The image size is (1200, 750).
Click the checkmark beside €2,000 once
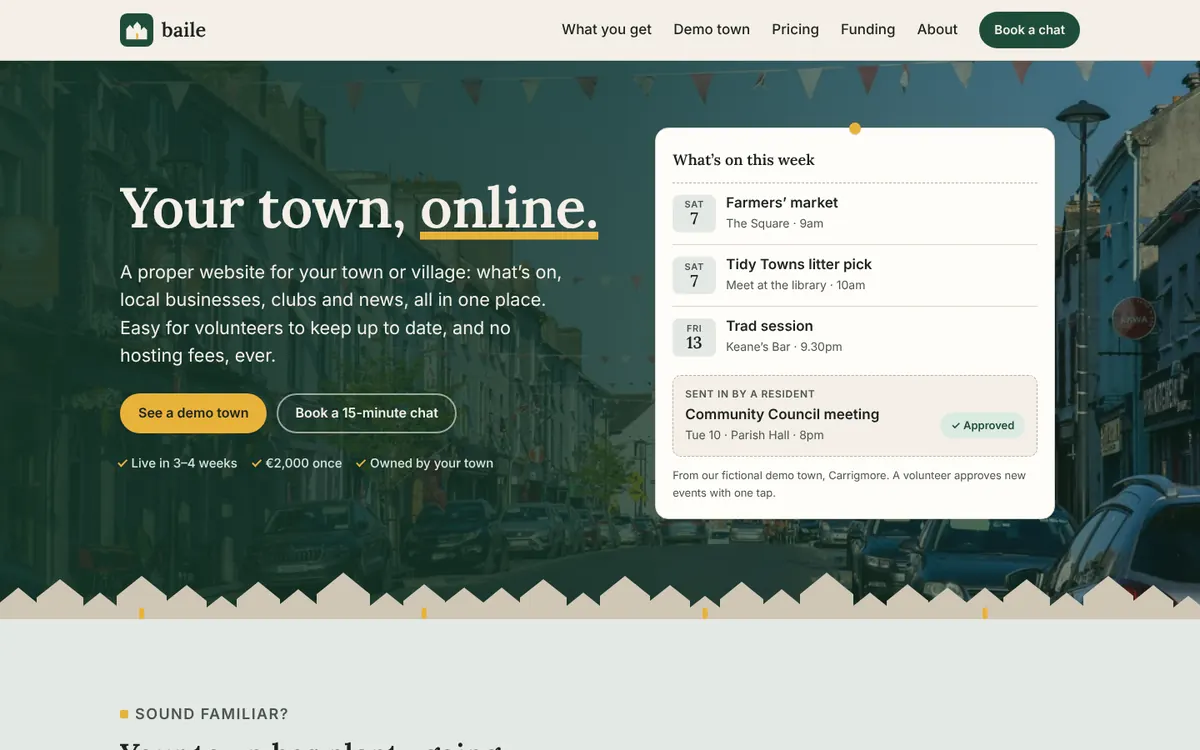[257, 464]
